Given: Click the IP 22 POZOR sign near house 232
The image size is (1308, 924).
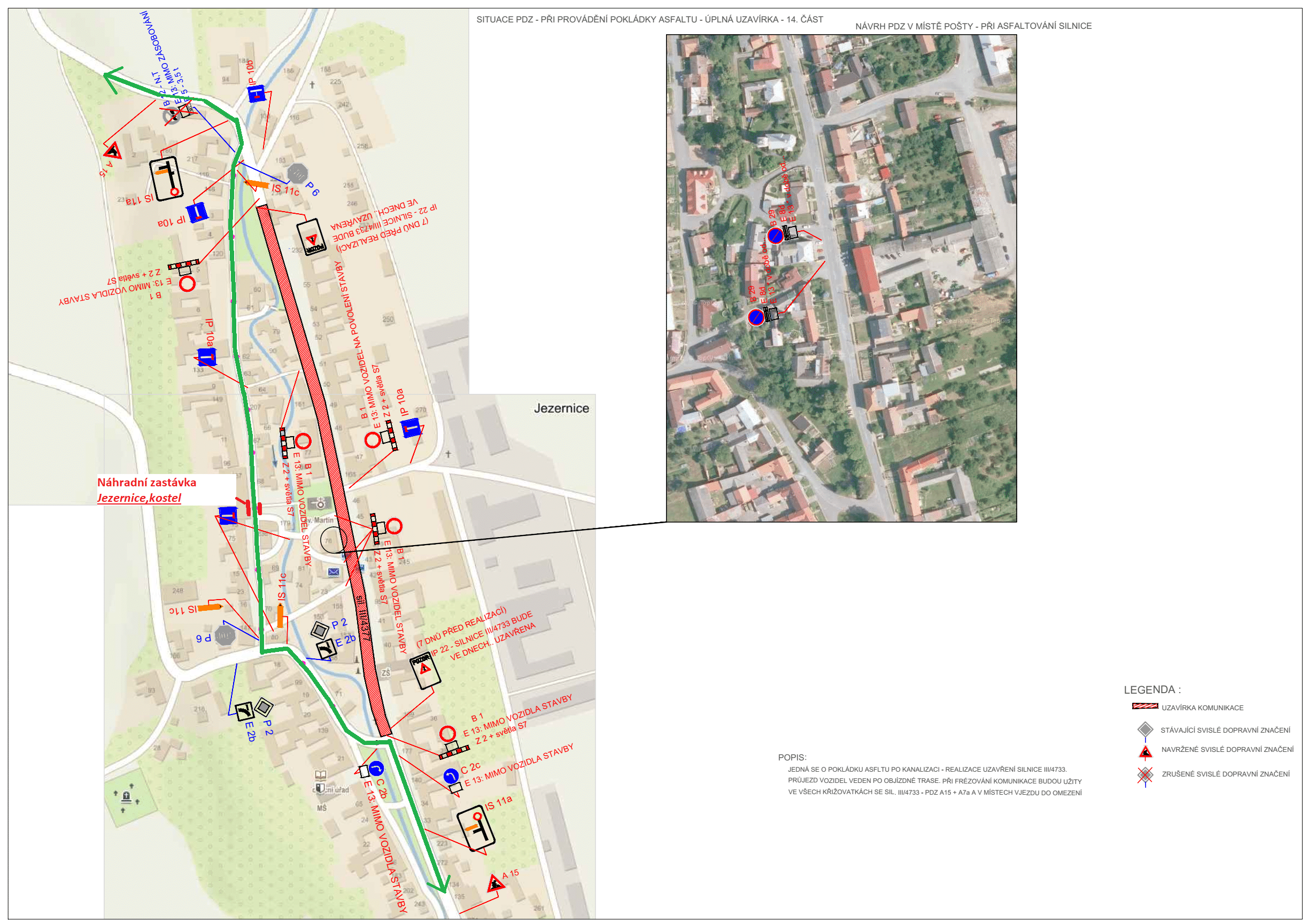Looking at the screenshot, I should pos(312,237).
